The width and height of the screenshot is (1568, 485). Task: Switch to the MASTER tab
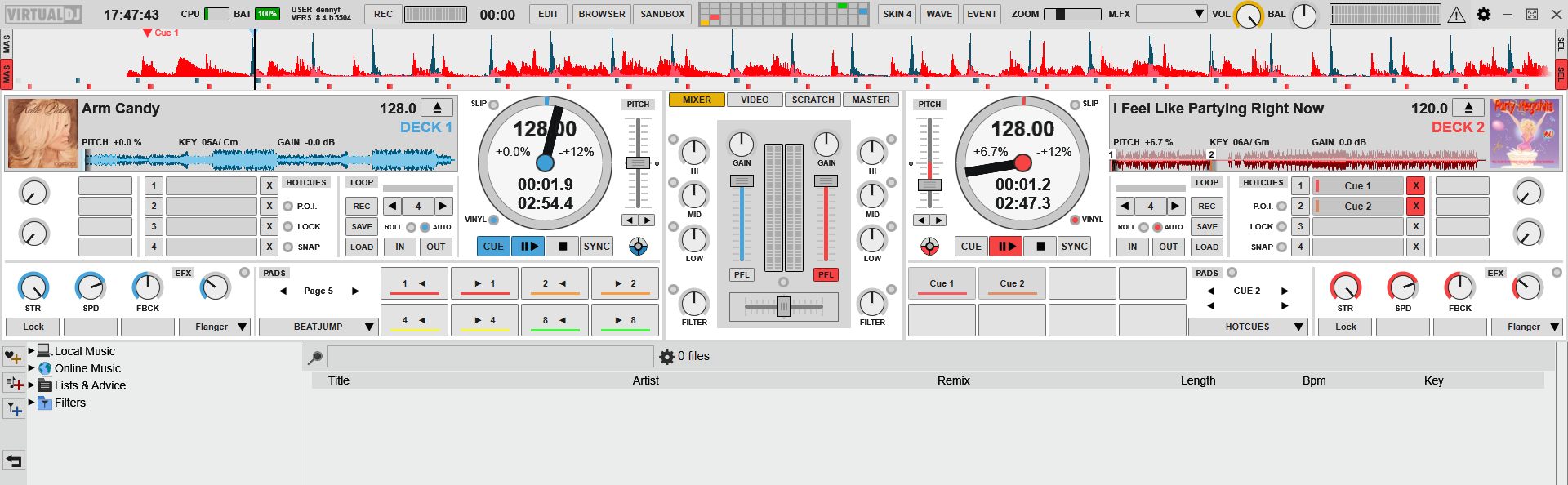point(871,100)
